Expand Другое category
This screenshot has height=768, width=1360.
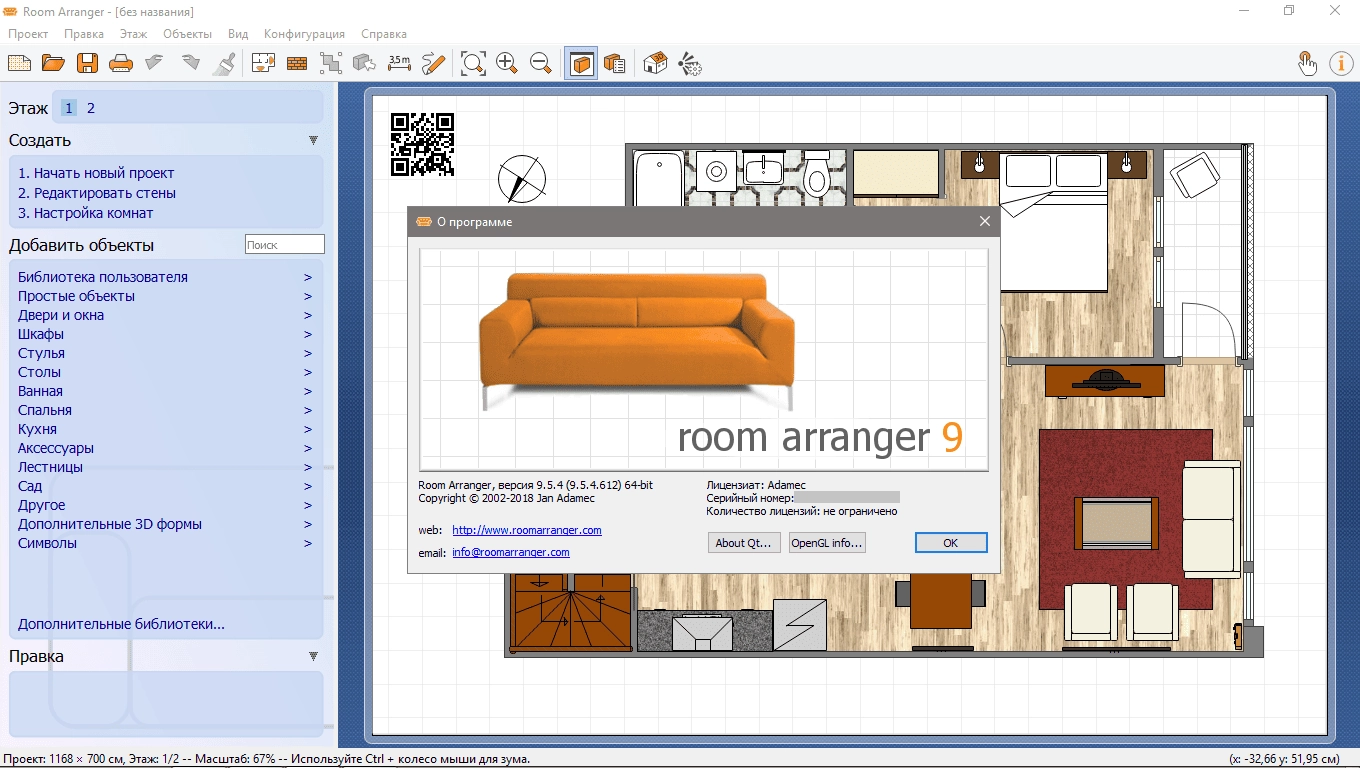pos(165,505)
